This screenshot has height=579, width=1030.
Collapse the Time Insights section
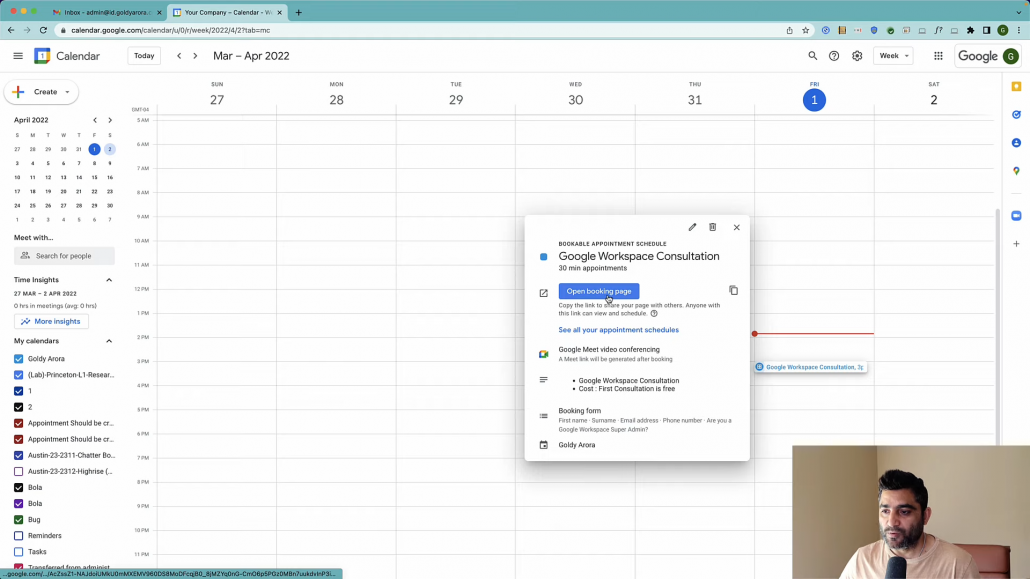click(109, 280)
